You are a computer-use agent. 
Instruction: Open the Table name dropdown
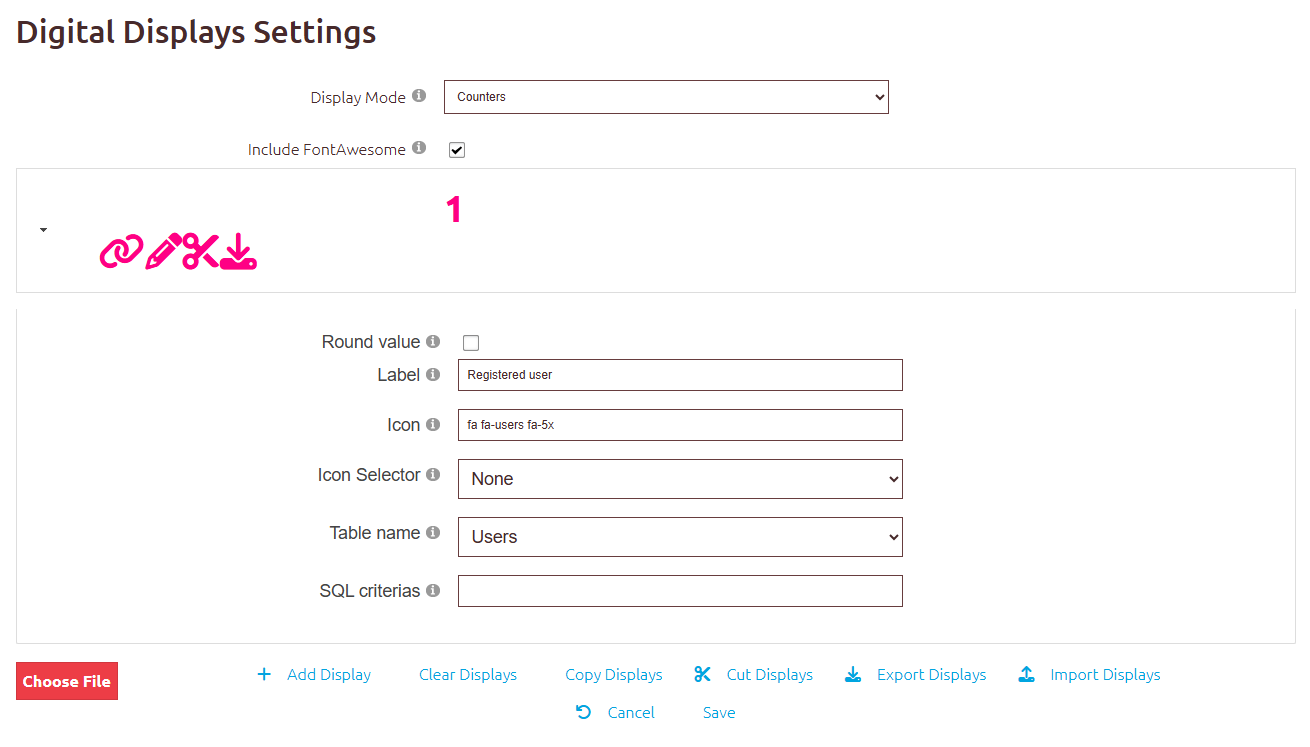680,537
